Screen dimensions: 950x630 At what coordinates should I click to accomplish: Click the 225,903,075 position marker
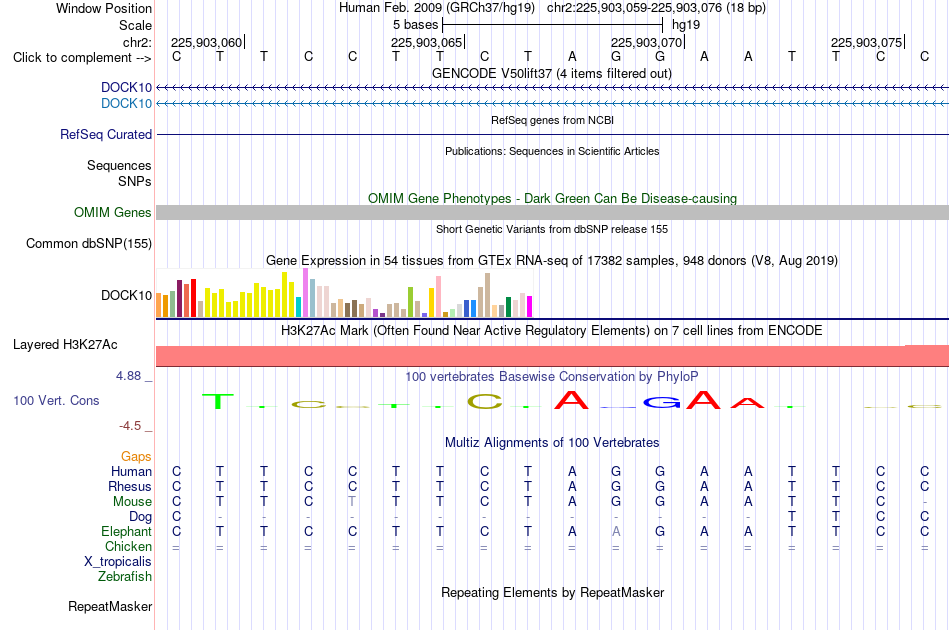pyautogui.click(x=867, y=42)
